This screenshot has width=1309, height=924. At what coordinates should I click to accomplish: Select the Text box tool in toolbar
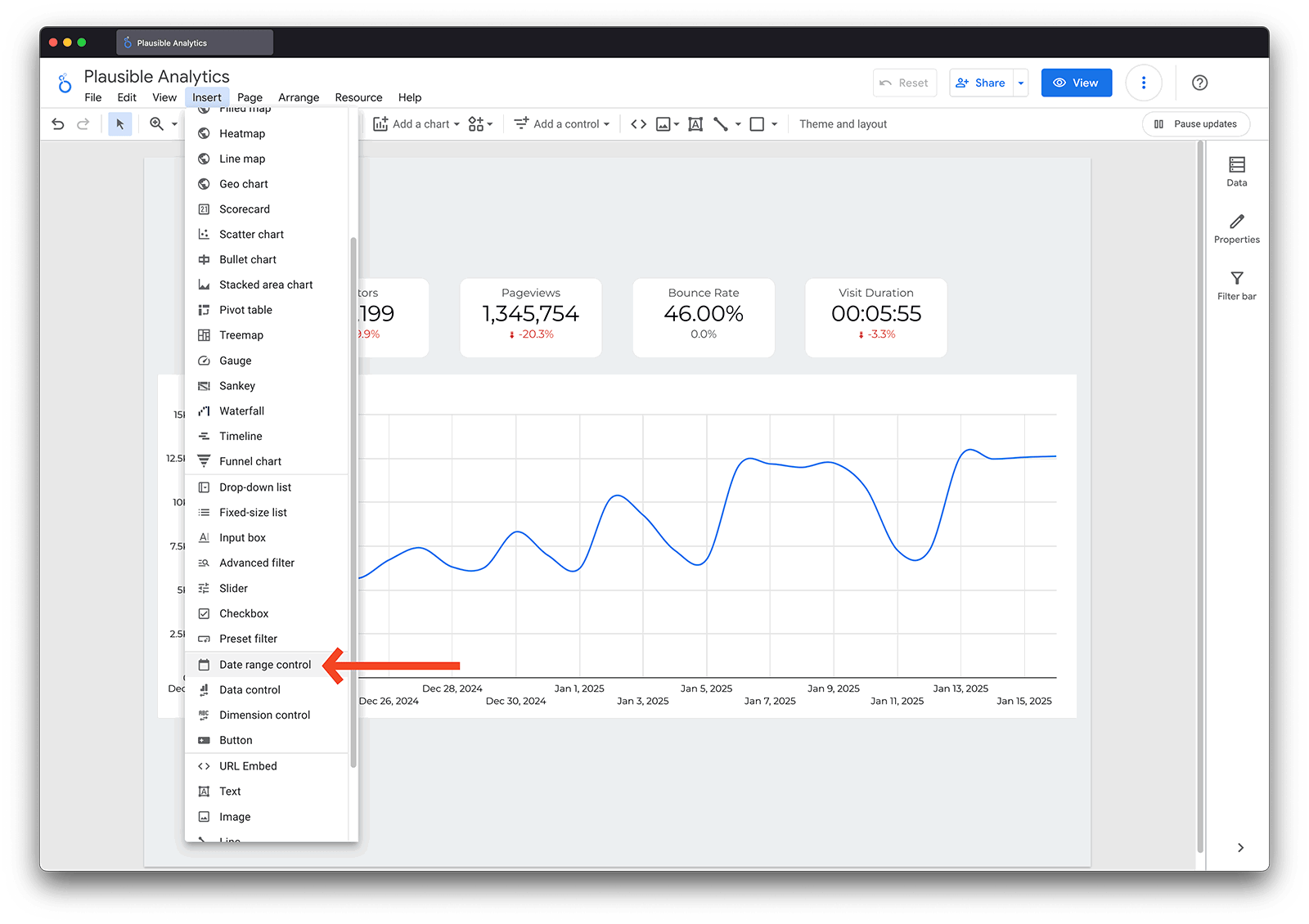coord(695,124)
